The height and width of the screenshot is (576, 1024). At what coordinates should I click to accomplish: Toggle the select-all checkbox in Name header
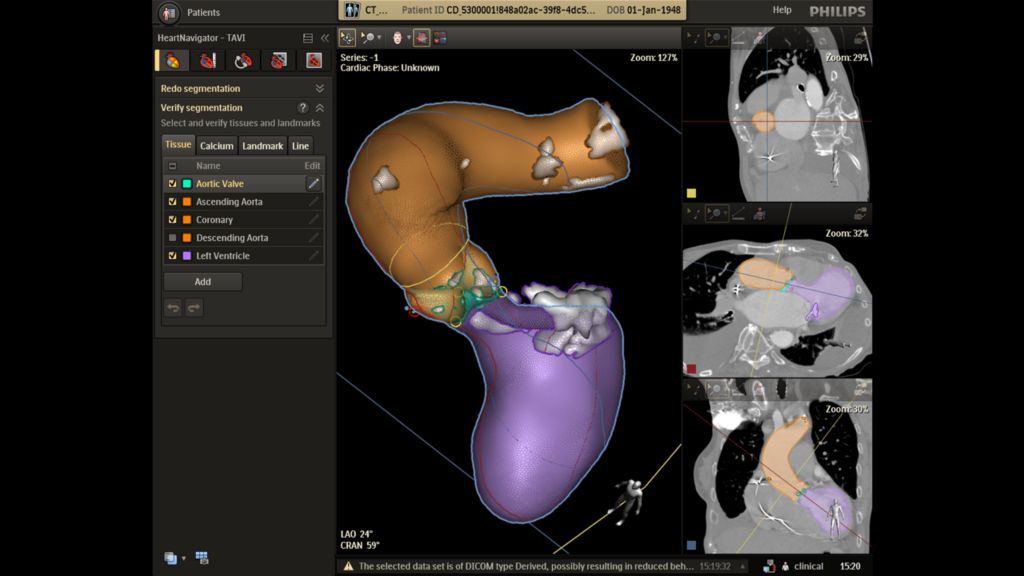coord(172,166)
